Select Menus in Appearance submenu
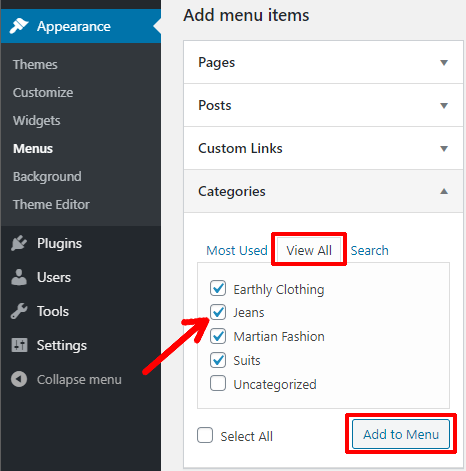 (x=33, y=148)
